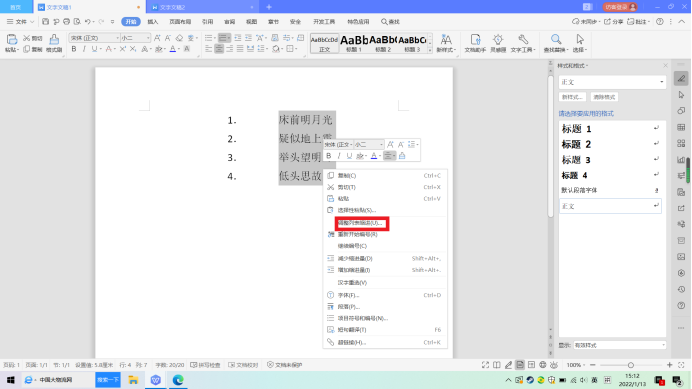Click the Print Preview icon
Image resolution: width=692 pixels, height=389 pixels.
(77, 21)
